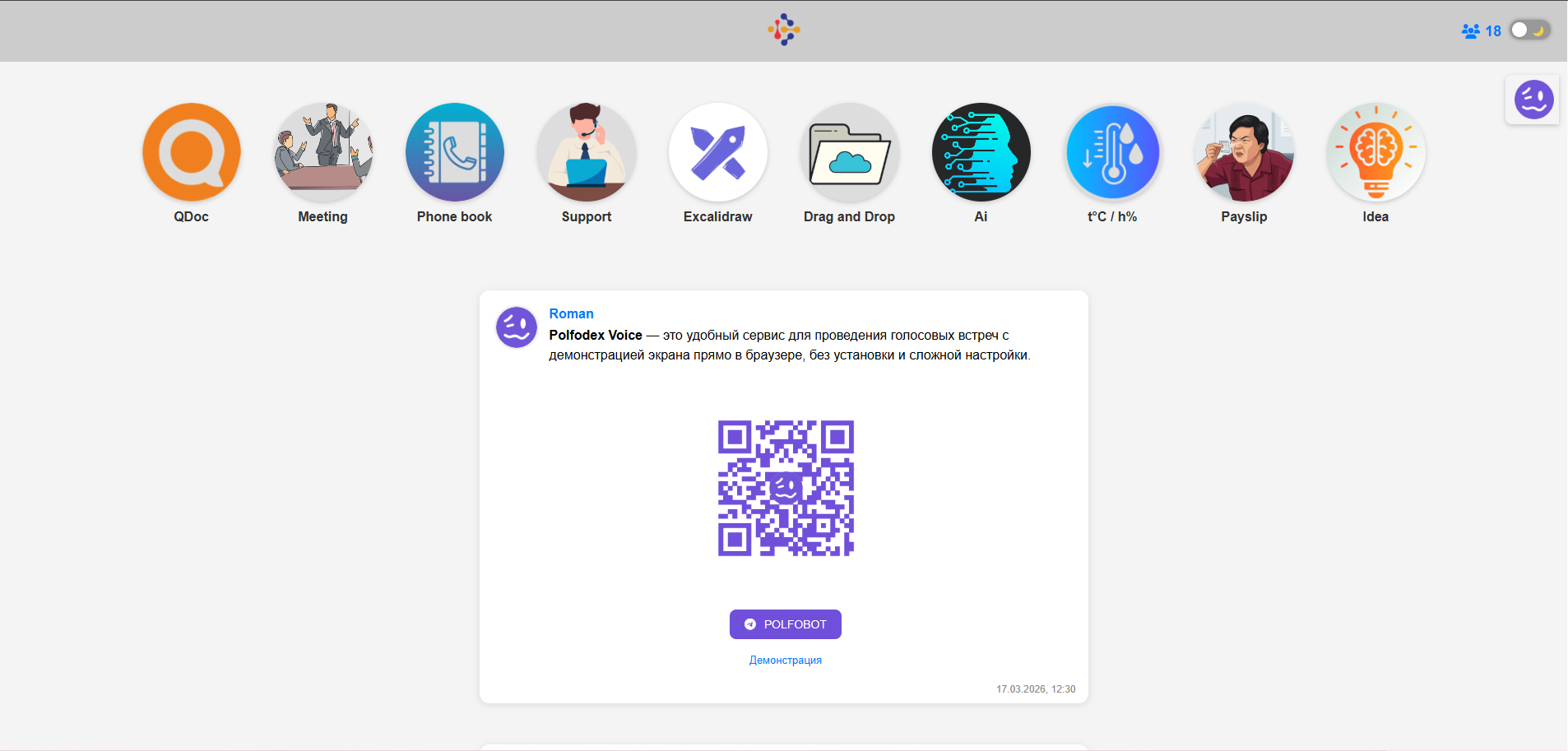Open the QDoc app icon
The image size is (1568, 751).
coord(192,152)
